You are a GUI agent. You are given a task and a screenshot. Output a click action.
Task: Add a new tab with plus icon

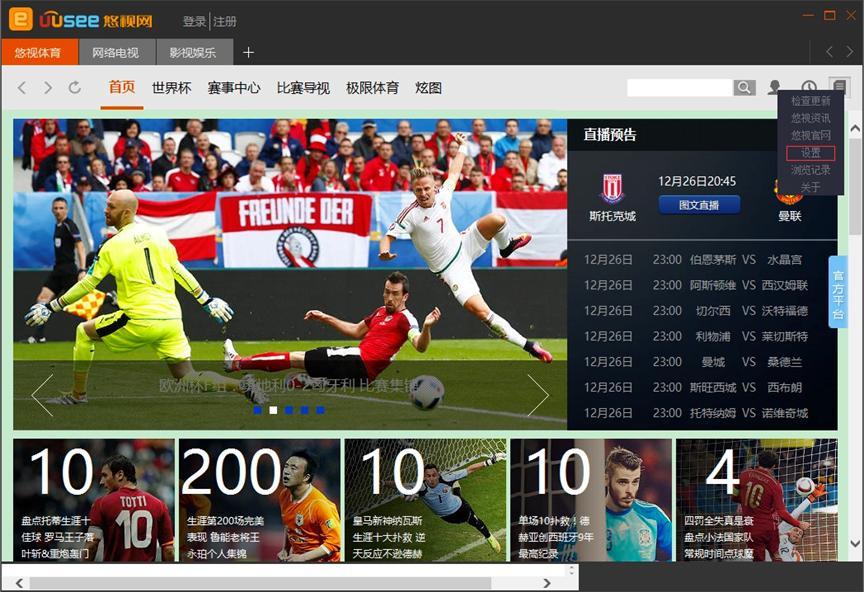(249, 52)
